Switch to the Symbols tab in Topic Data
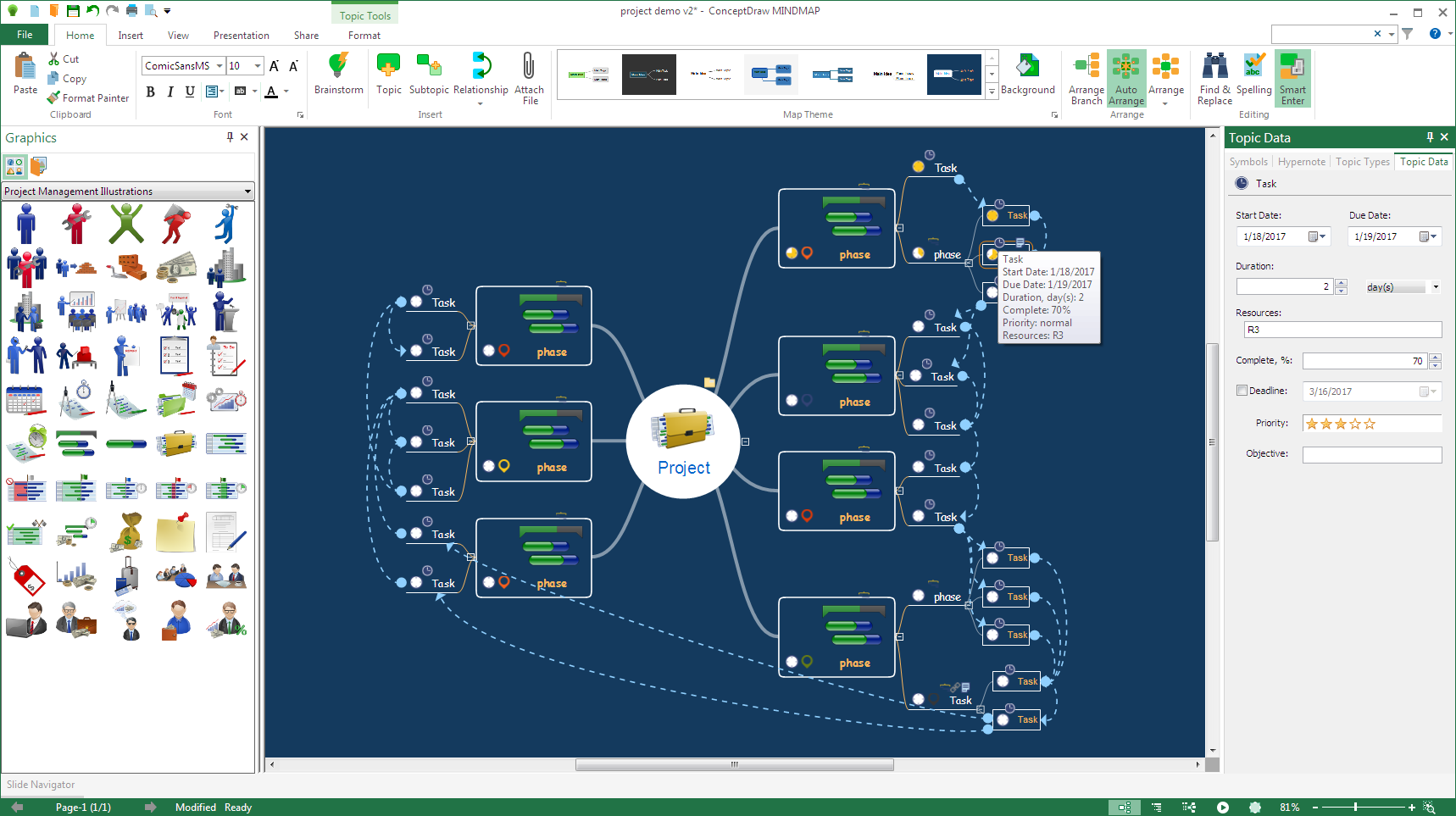 pos(1248,162)
